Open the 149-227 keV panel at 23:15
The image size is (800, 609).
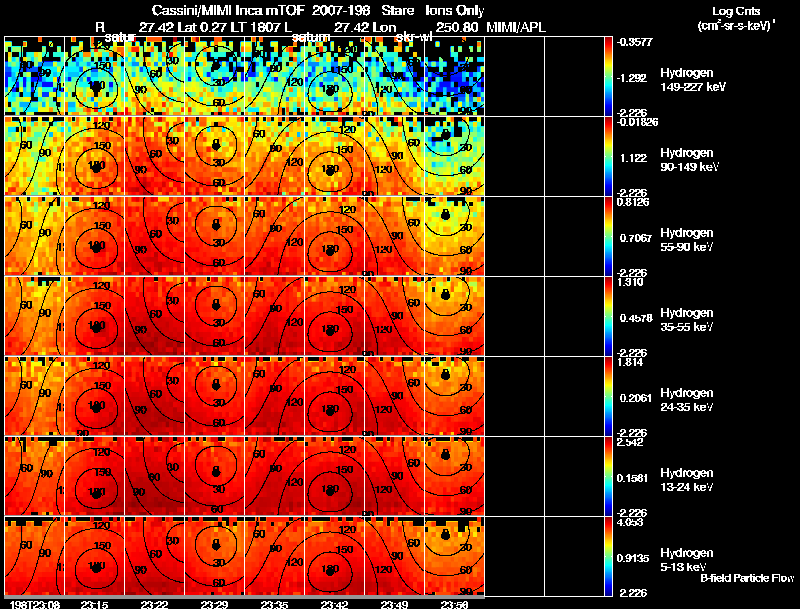point(94,76)
